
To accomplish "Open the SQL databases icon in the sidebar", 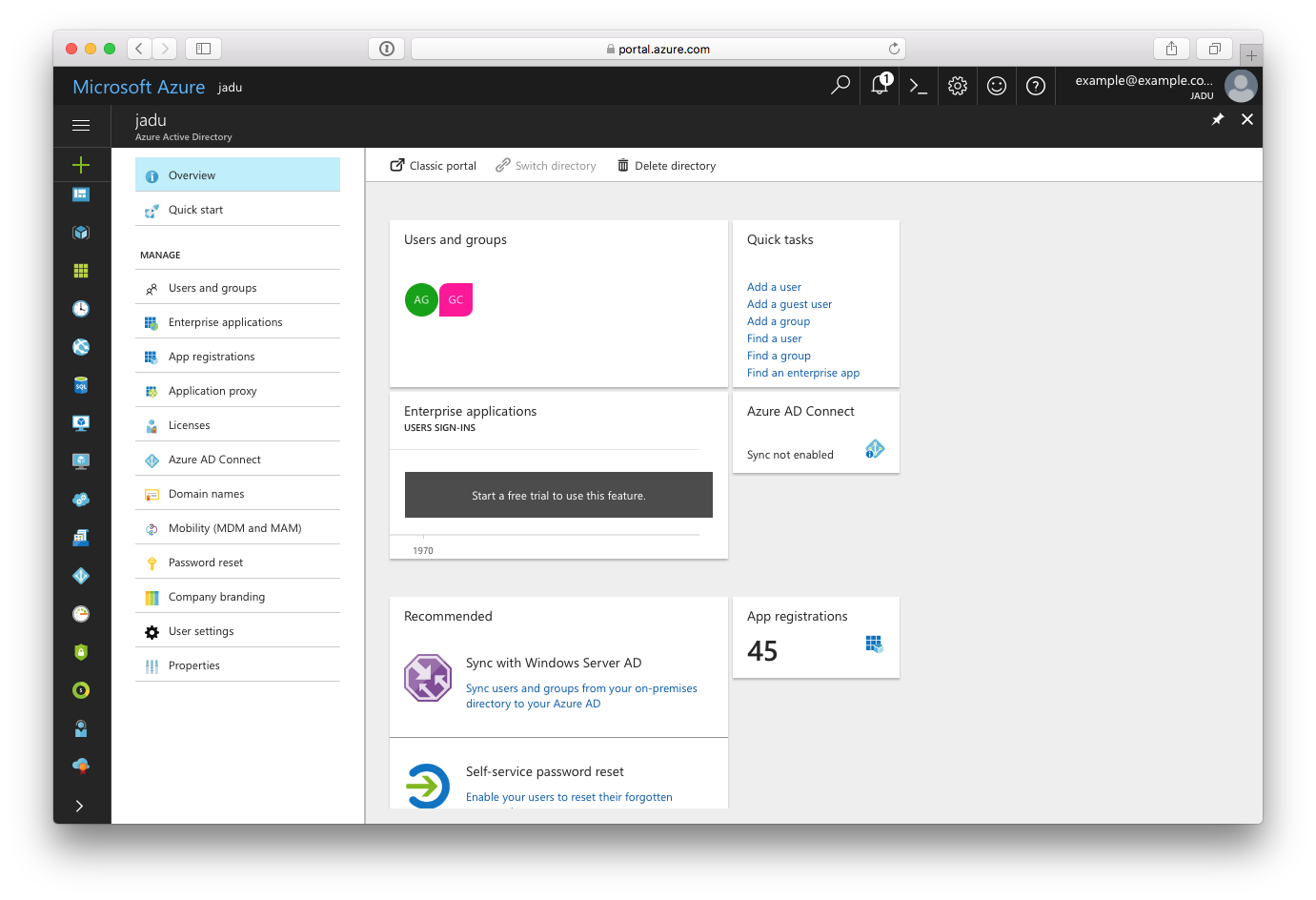I will coord(81,385).
